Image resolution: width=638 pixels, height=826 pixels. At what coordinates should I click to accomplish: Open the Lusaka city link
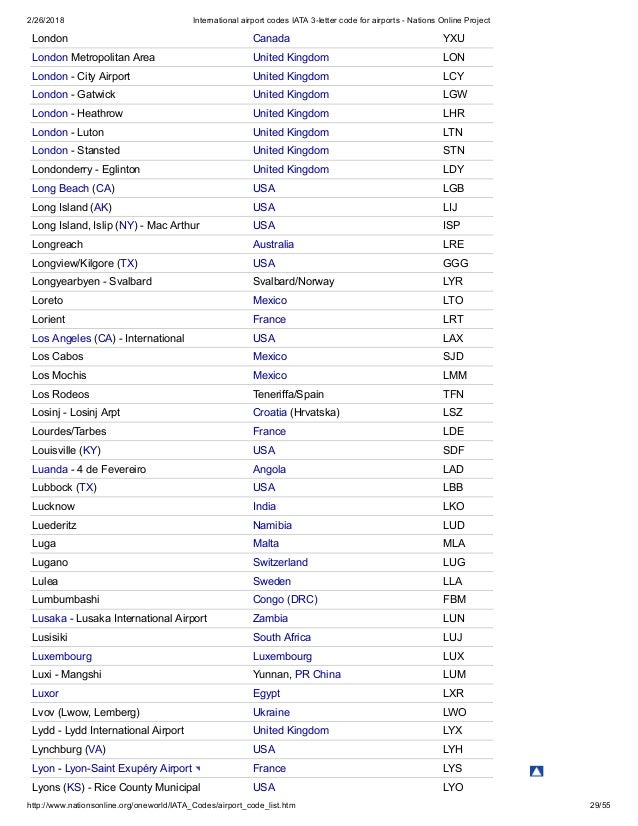pos(49,618)
